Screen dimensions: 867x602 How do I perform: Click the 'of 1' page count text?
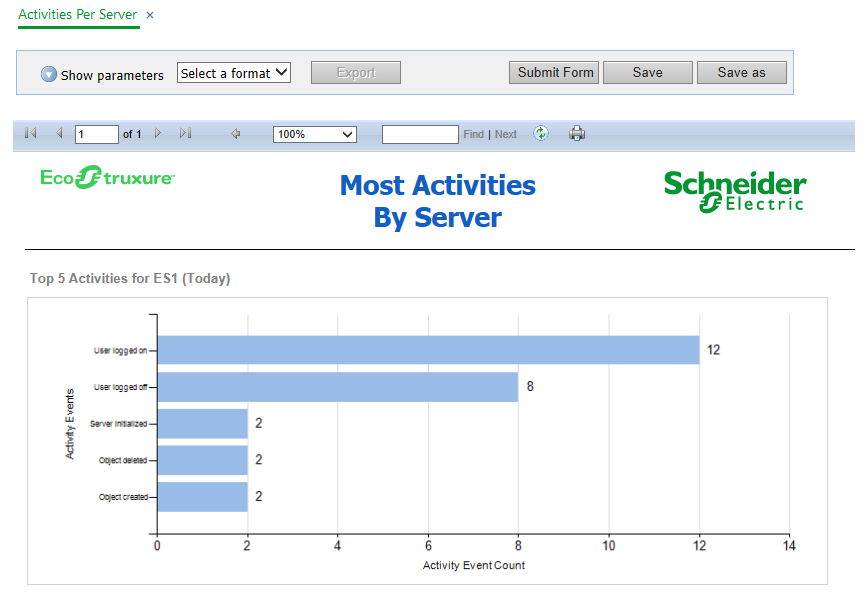pyautogui.click(x=132, y=134)
